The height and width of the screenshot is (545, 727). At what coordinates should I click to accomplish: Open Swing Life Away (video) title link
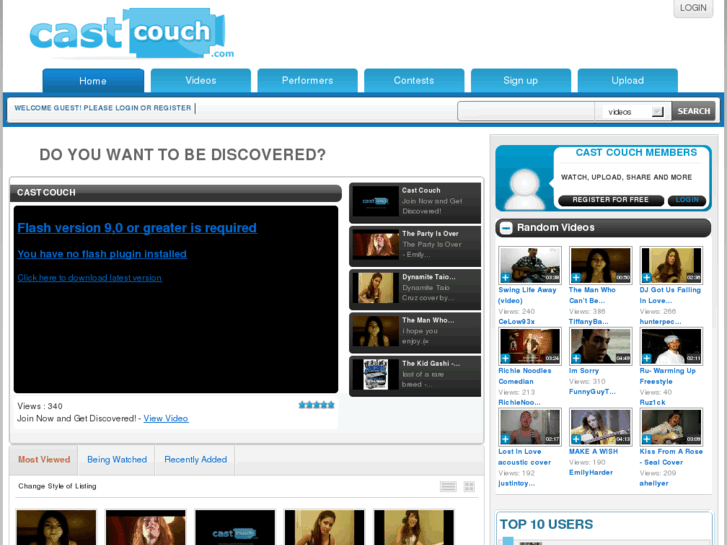coord(527,295)
